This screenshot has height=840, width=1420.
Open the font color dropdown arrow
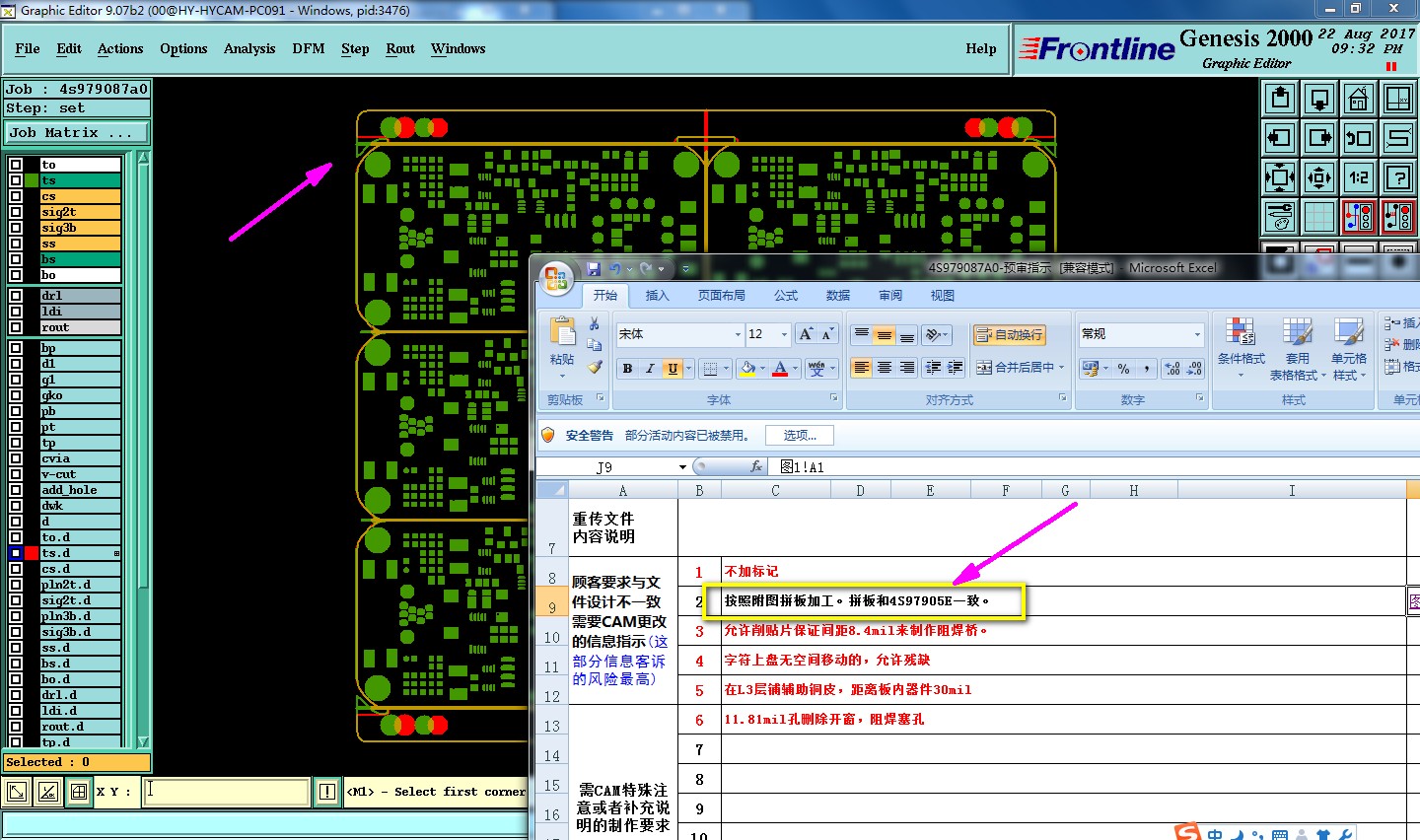[x=795, y=368]
